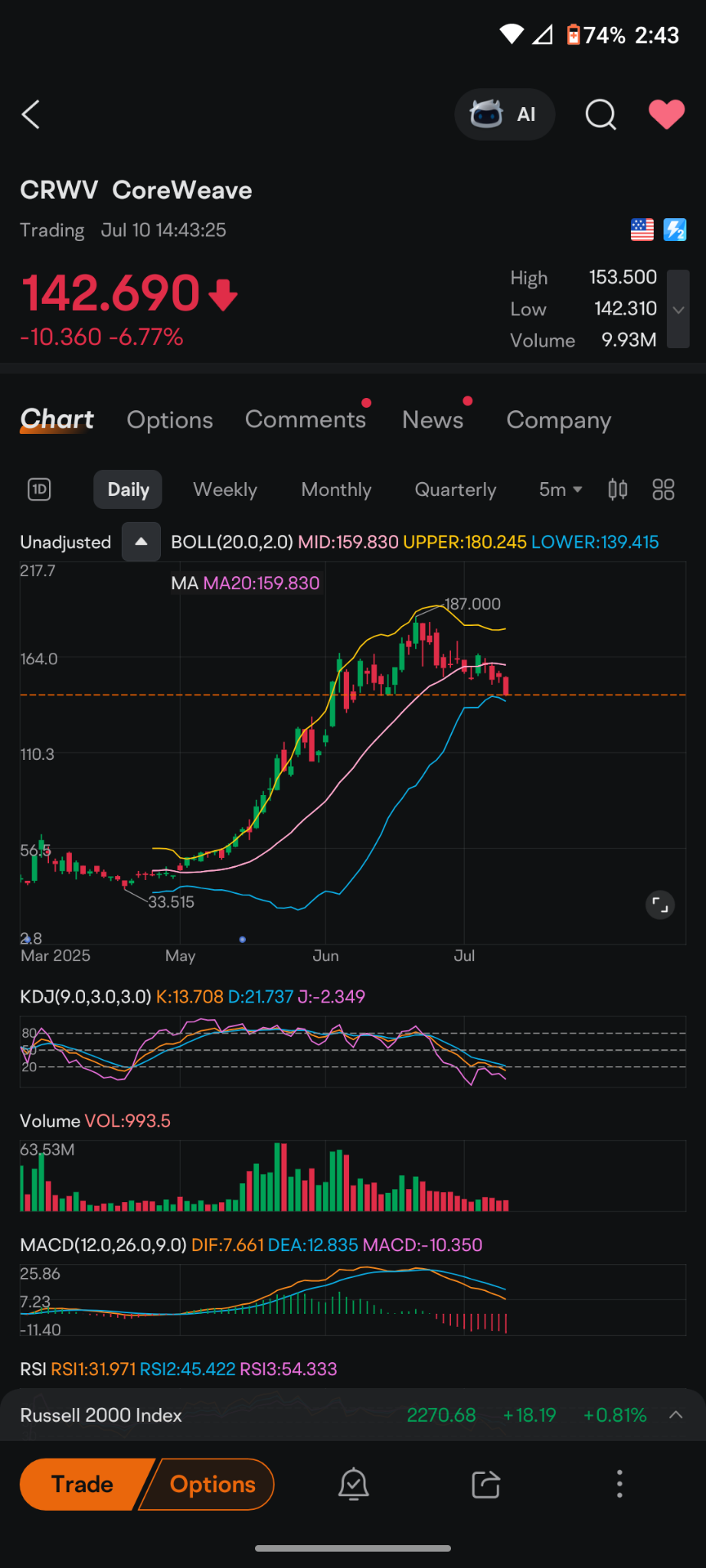This screenshot has width=706, height=1568.
Task: Open the chart layout grid icon
Action: (663, 489)
